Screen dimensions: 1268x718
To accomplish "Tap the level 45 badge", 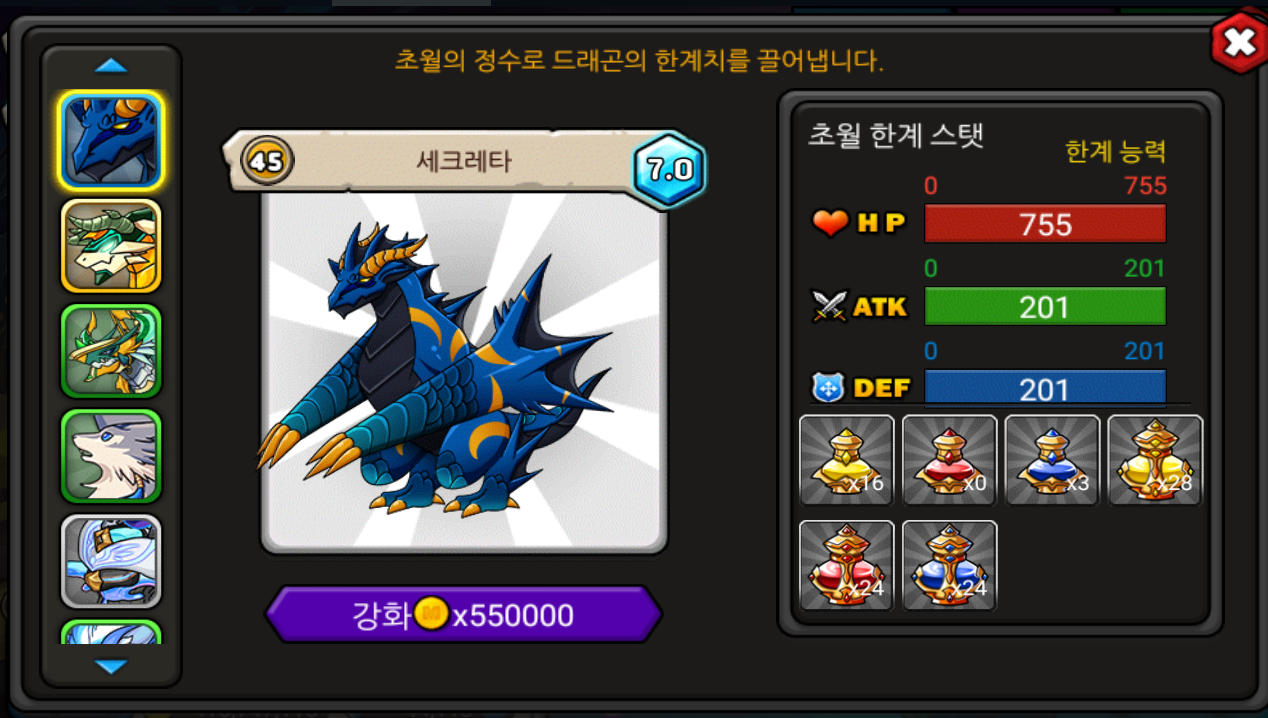I will click(x=267, y=160).
